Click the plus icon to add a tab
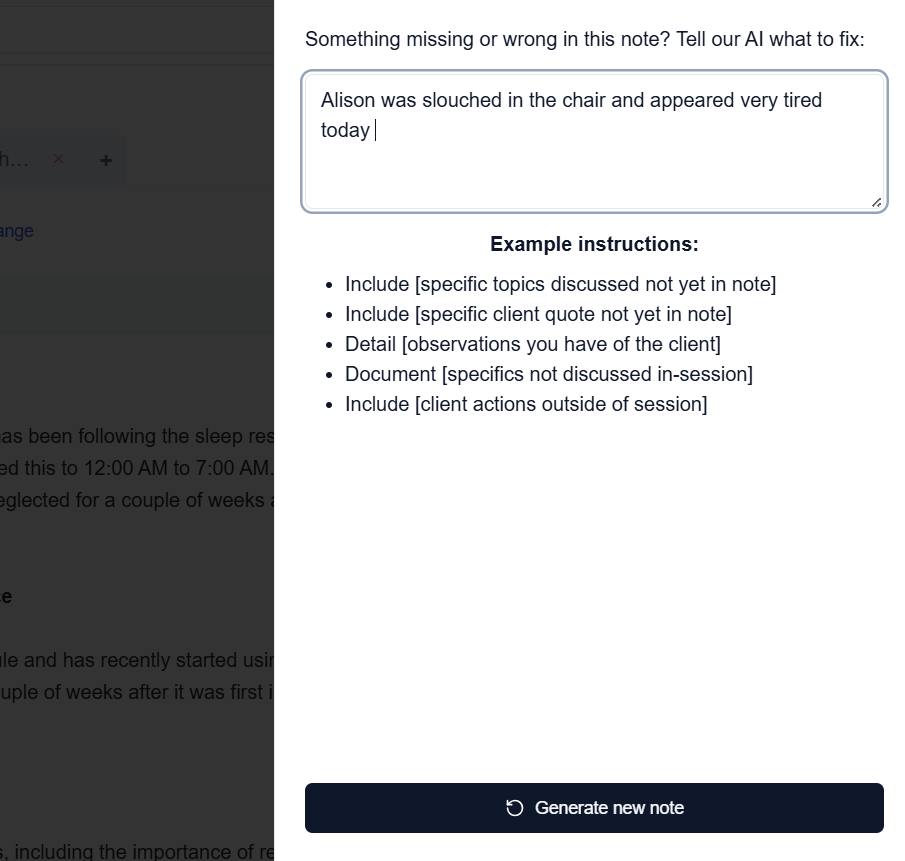Image resolution: width=905 pixels, height=861 pixels. coord(106,160)
